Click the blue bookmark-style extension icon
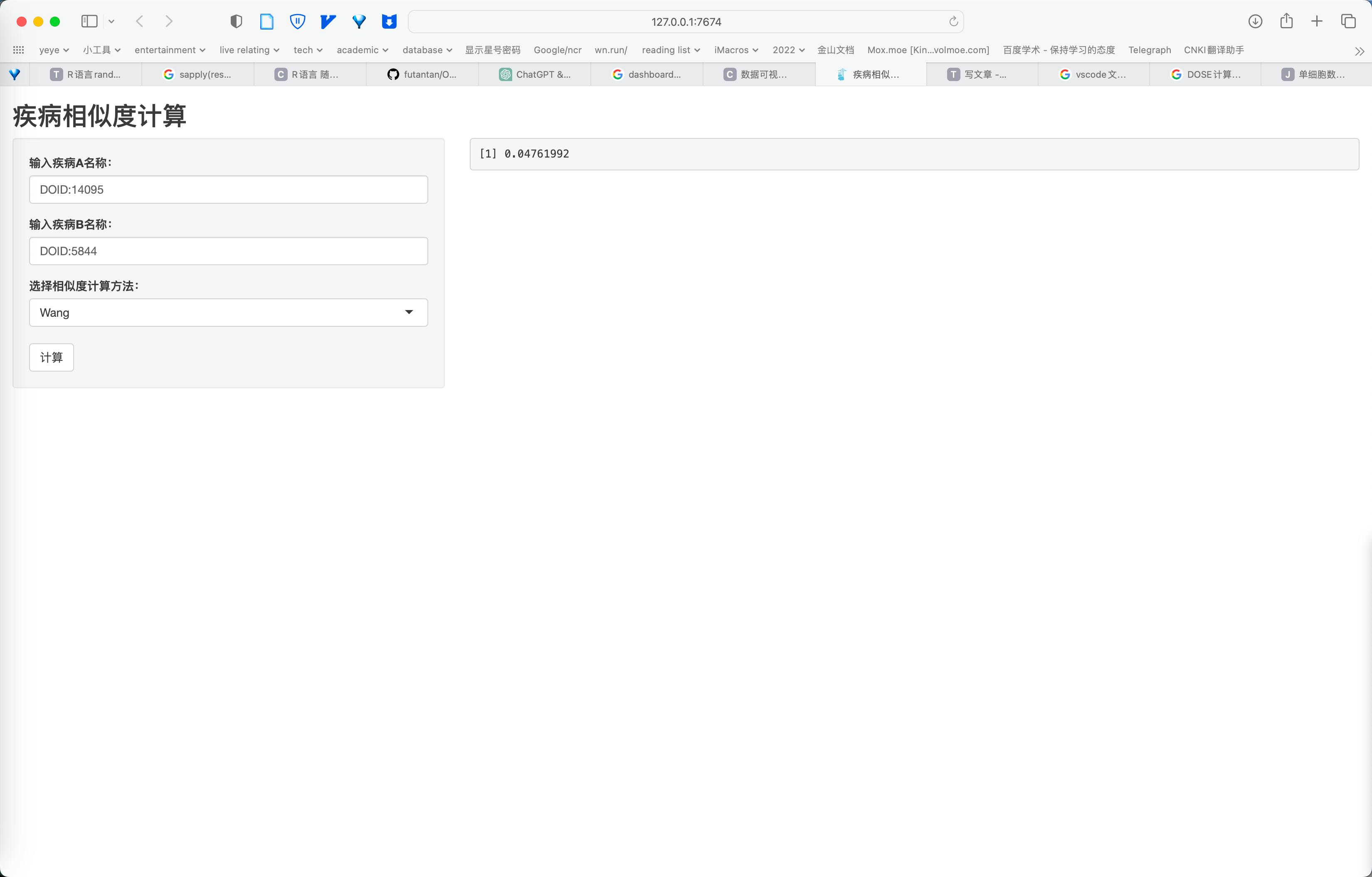1372x877 pixels. pos(389,22)
